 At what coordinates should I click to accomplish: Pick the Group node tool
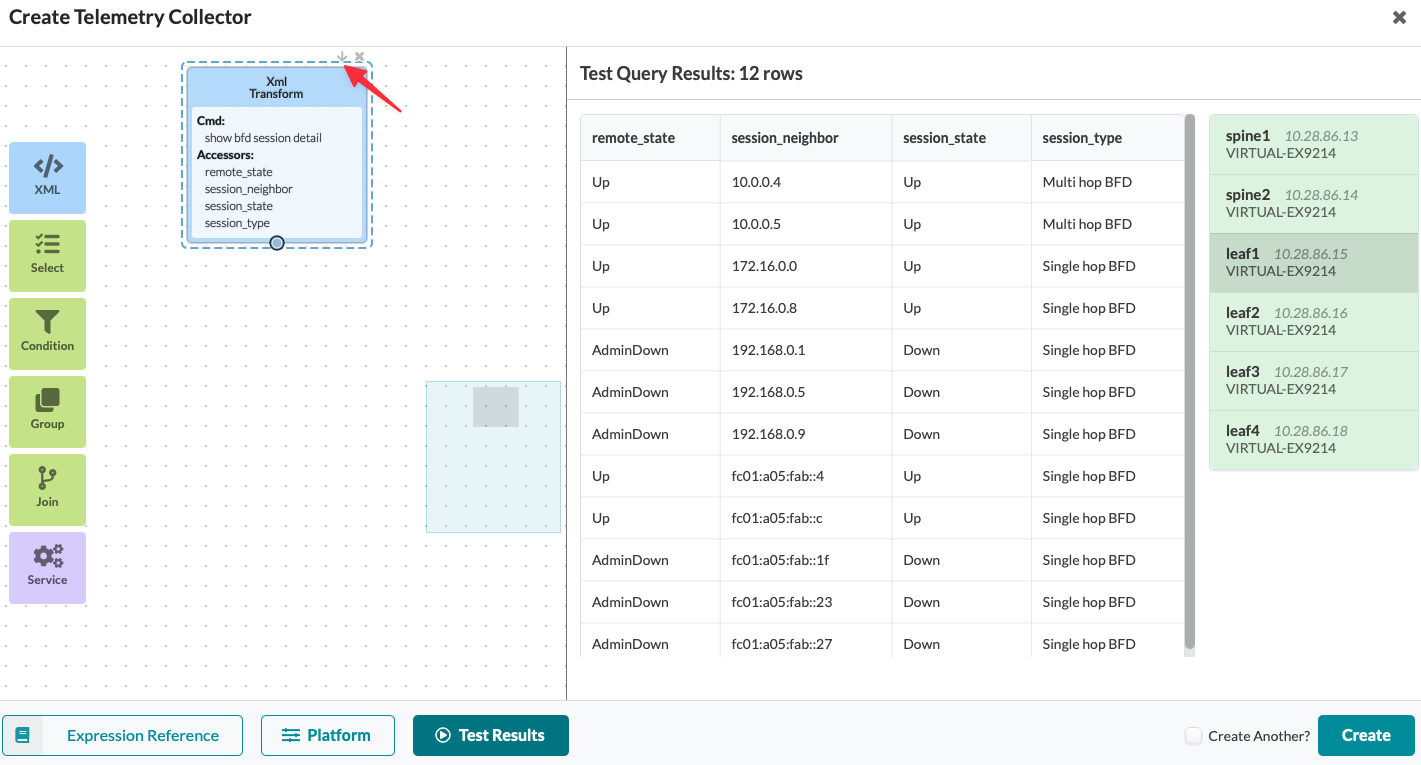47,411
